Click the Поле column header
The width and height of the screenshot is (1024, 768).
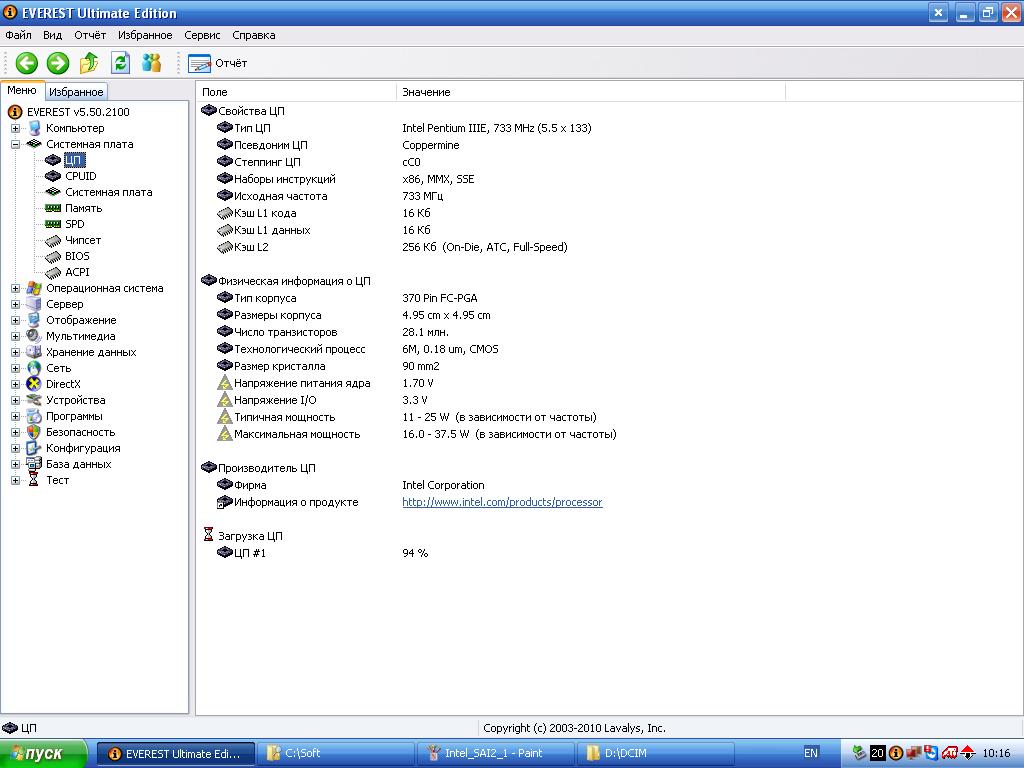296,92
